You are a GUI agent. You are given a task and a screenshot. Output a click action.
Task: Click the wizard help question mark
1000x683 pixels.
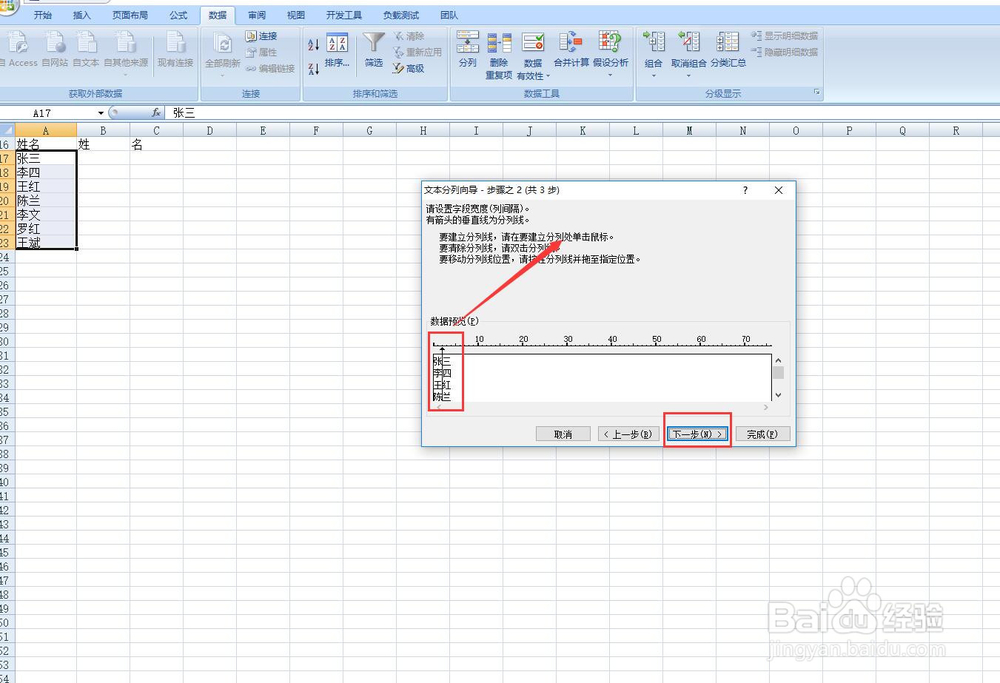(745, 190)
